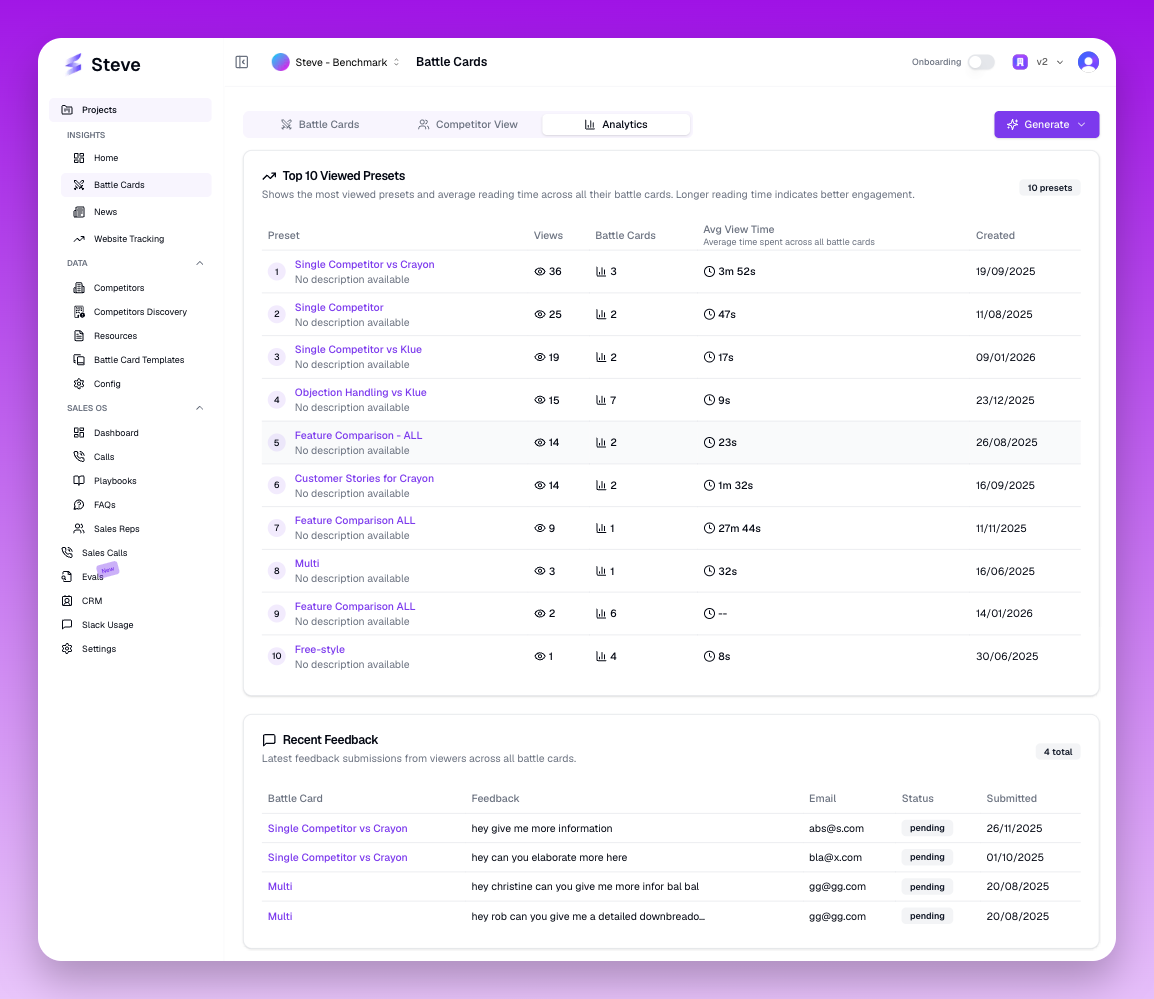
Task: Click the Free-style preset row
Action: (320, 650)
